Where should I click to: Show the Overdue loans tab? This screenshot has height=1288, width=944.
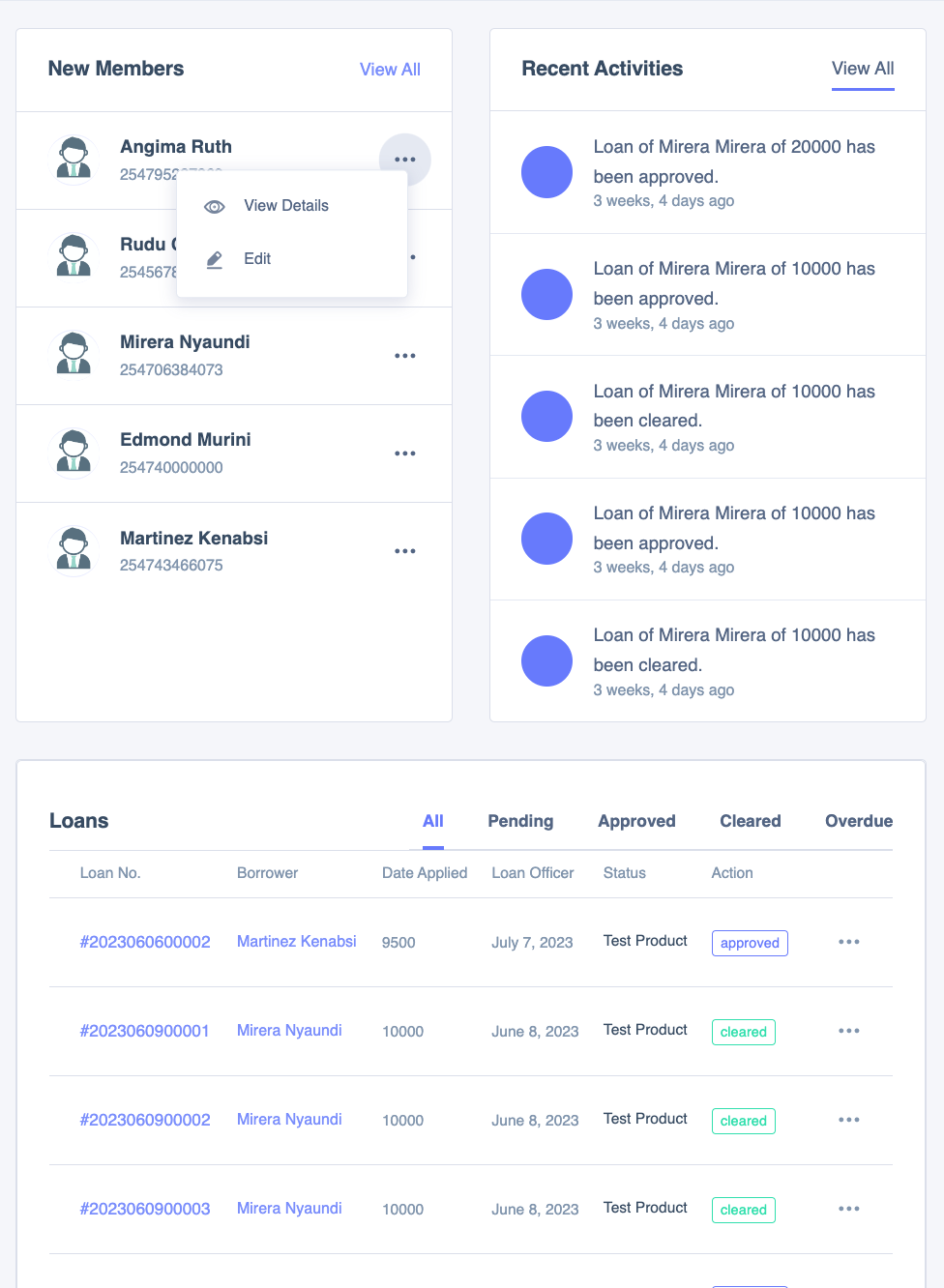point(858,821)
